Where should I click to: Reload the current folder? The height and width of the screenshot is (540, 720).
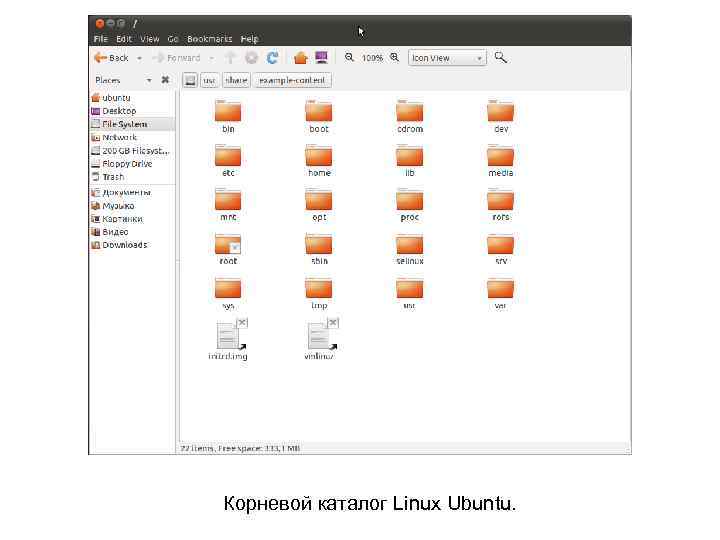point(272,57)
